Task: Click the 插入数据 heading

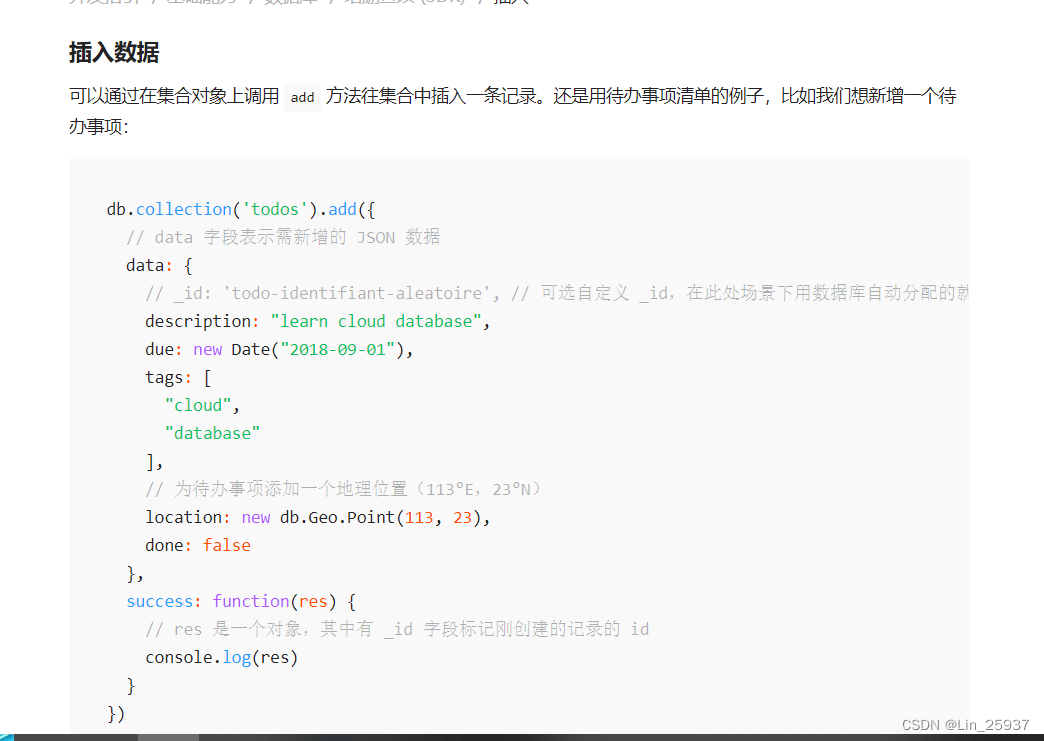Action: coord(114,52)
